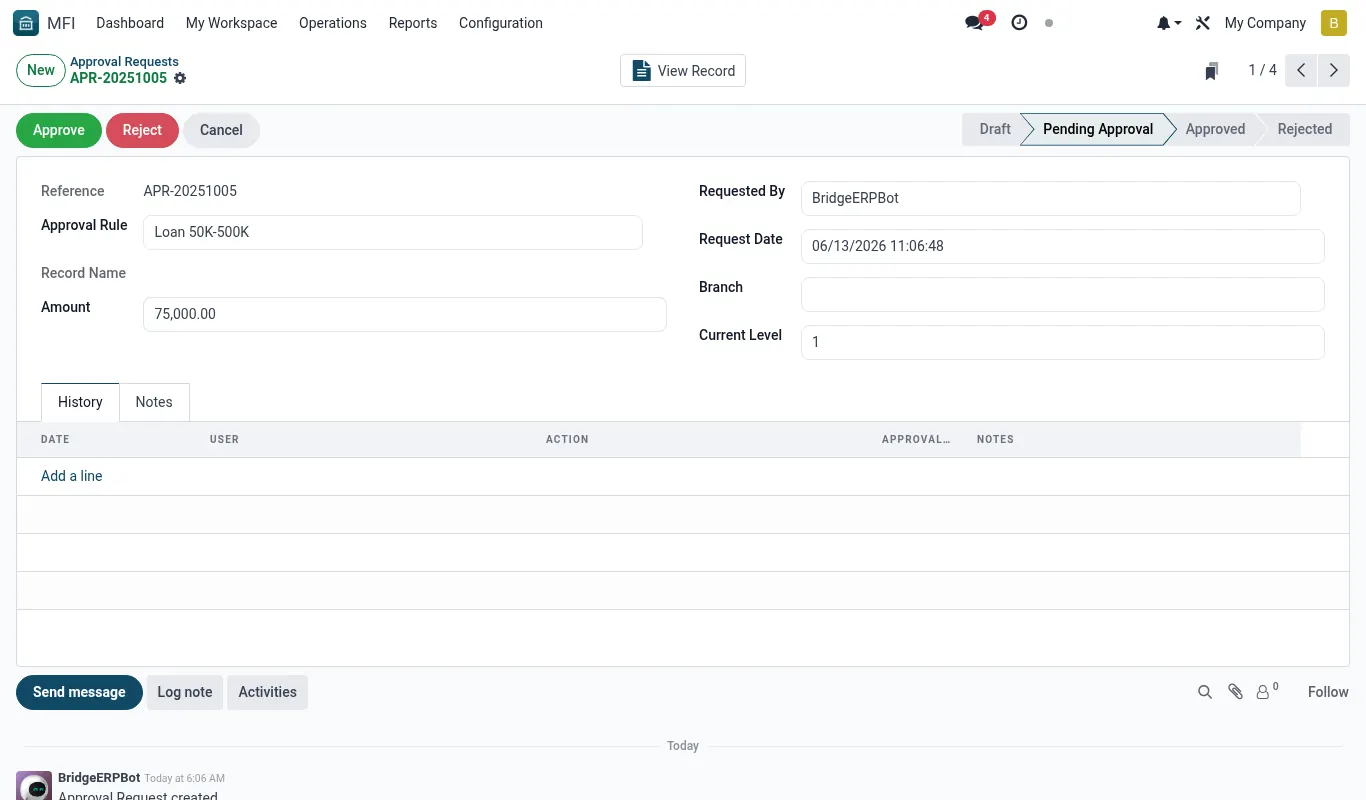
Task: Go to next record arrow
Action: pos(1333,71)
